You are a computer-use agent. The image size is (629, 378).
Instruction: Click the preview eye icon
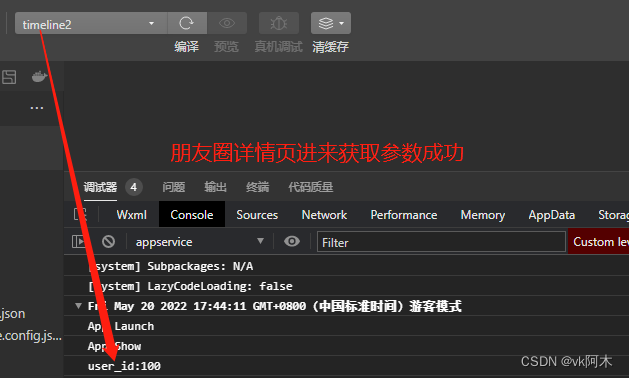[x=227, y=23]
